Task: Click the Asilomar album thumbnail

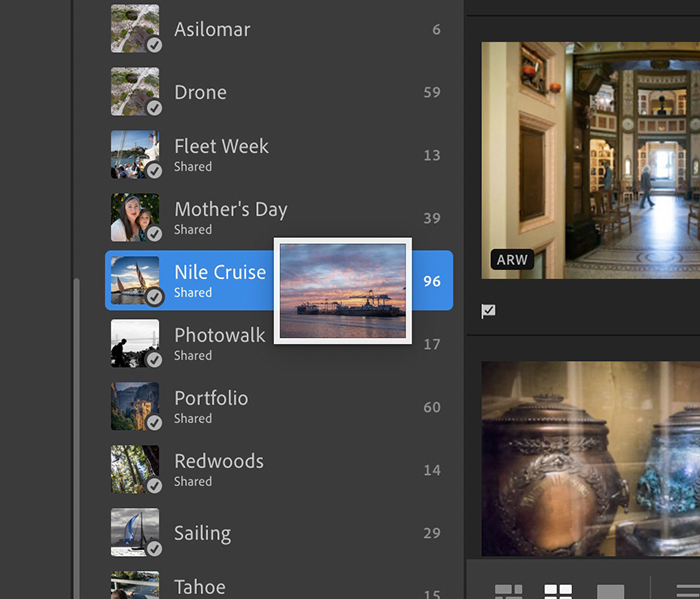Action: tap(135, 29)
